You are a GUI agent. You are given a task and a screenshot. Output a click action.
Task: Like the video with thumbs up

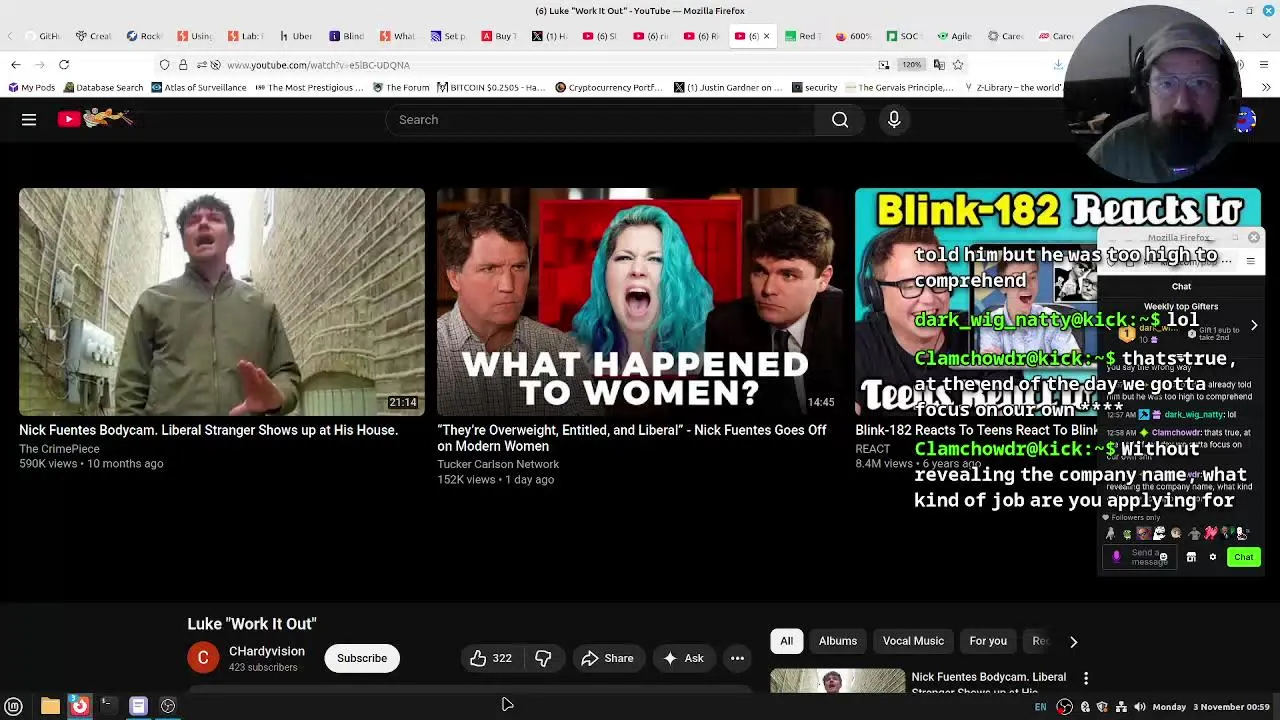[x=490, y=658]
